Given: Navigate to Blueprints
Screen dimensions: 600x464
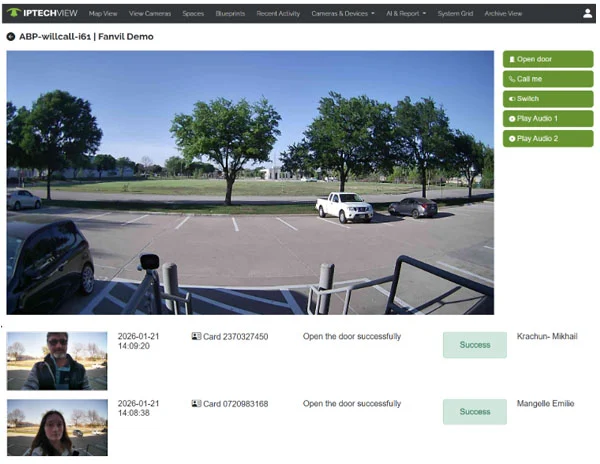Looking at the screenshot, I should pos(230,14).
